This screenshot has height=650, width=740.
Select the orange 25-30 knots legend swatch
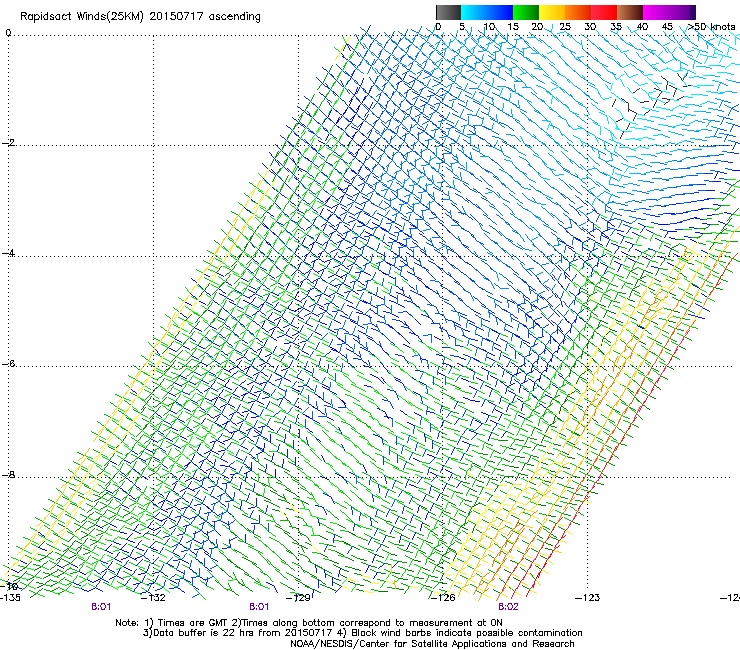(x=578, y=12)
